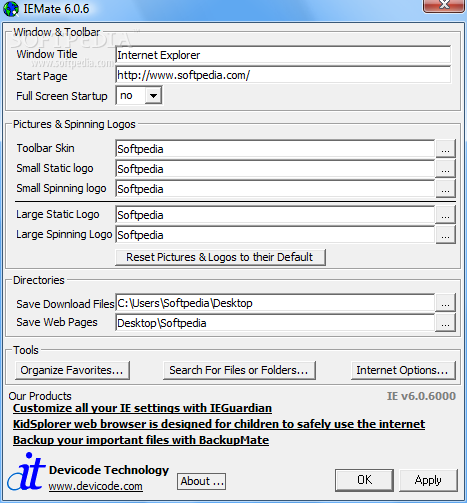The image size is (467, 503).
Task: Click the 'Small Spinning logo' label
Action: tap(61, 188)
